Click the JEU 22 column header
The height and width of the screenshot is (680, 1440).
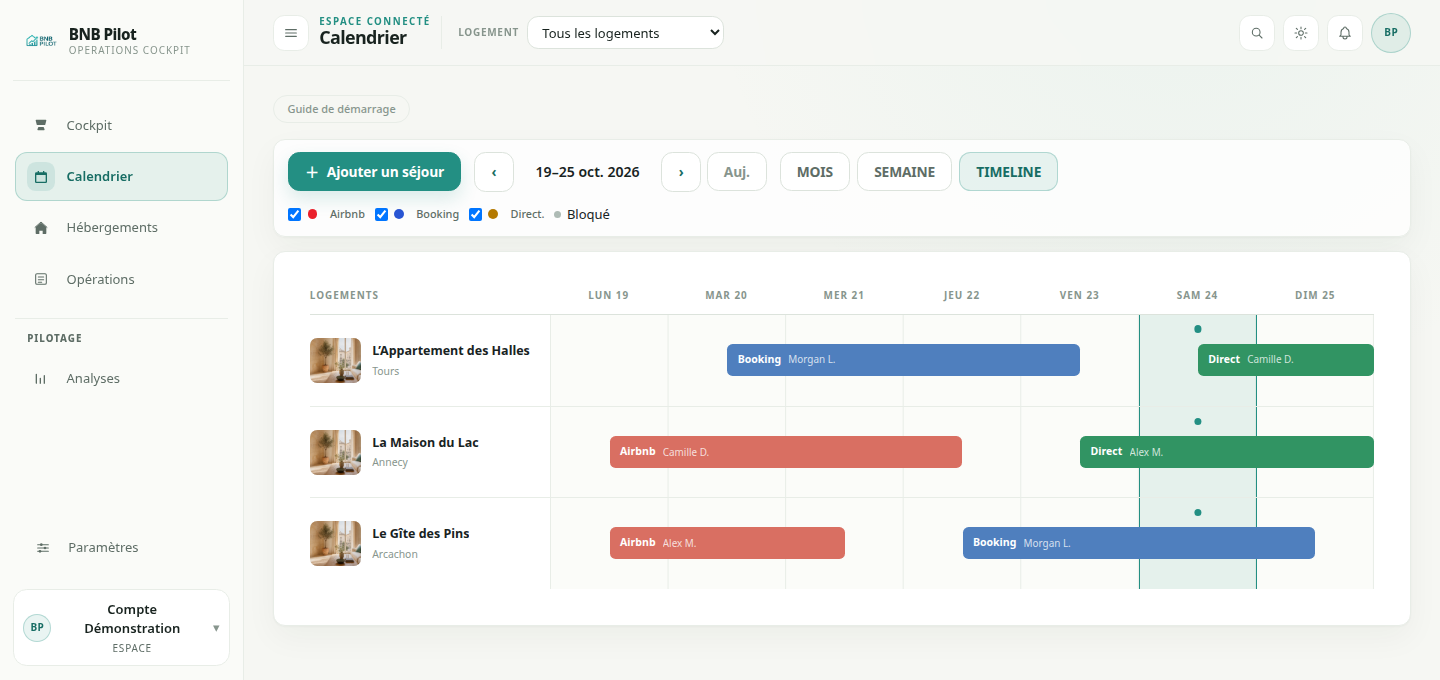tap(961, 295)
